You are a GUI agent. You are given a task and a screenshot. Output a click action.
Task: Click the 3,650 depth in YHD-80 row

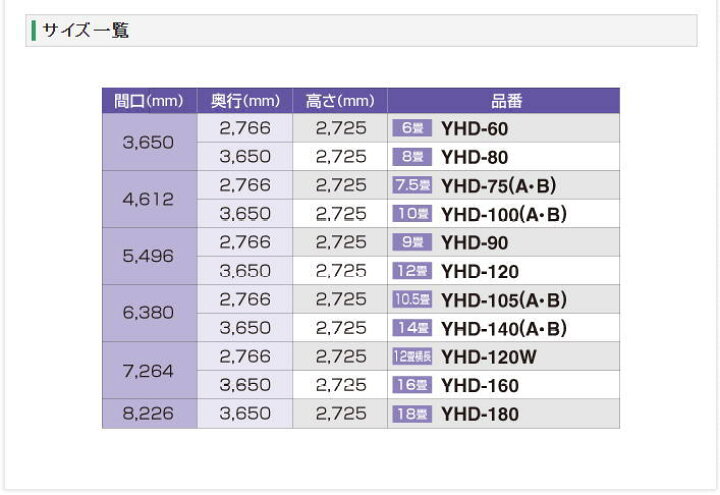(245, 157)
